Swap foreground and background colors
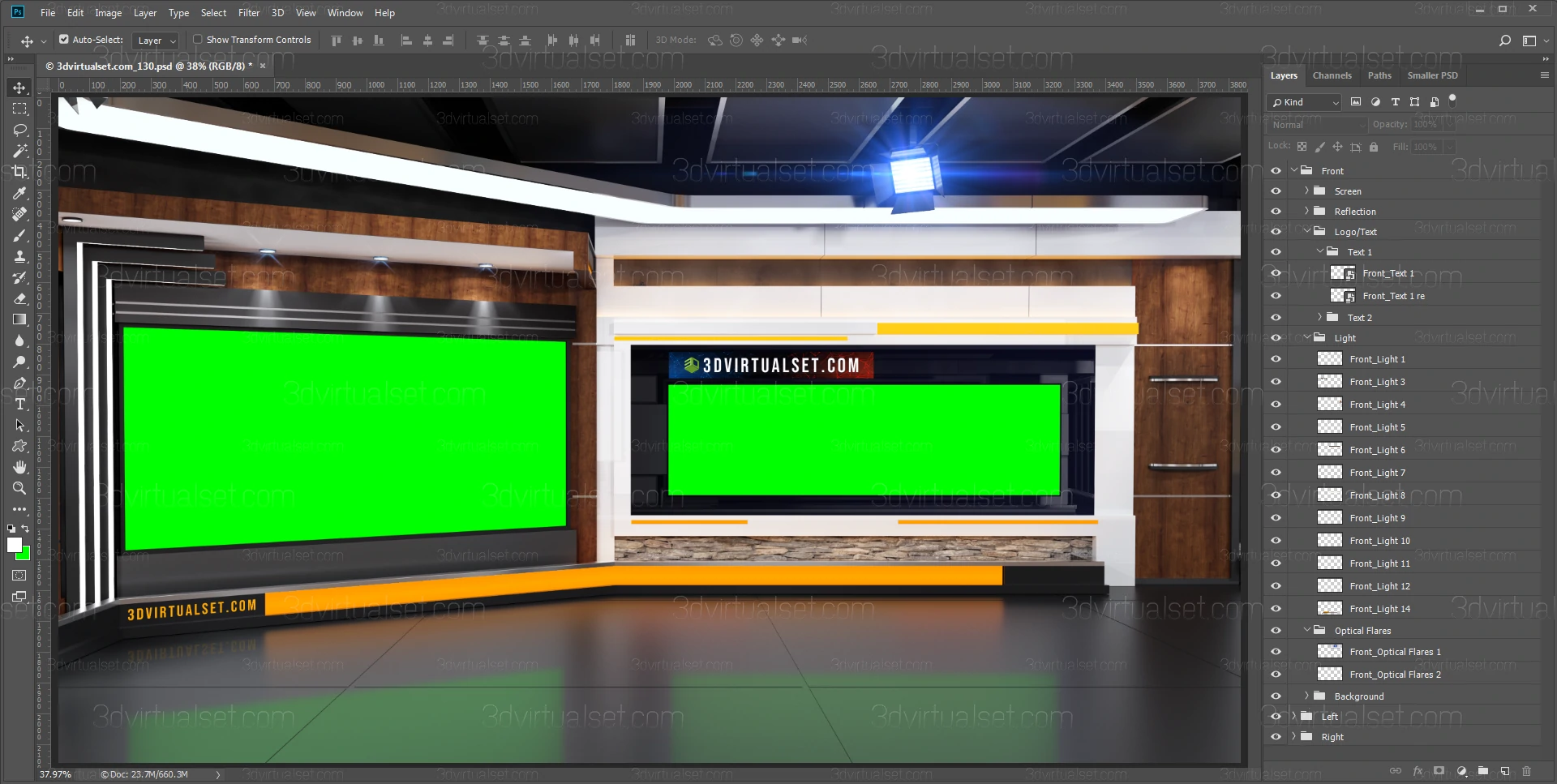This screenshot has height=784, width=1557. [25, 529]
